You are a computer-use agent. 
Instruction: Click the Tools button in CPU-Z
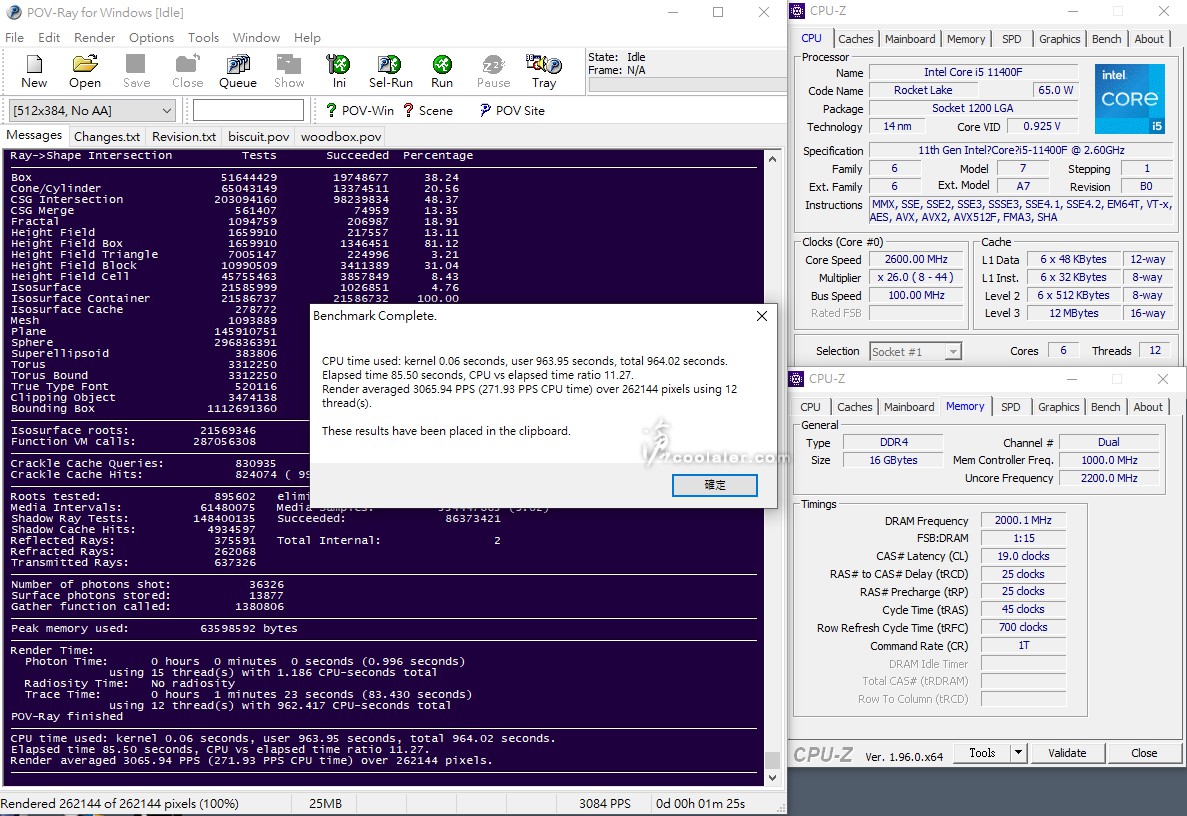(x=982, y=752)
